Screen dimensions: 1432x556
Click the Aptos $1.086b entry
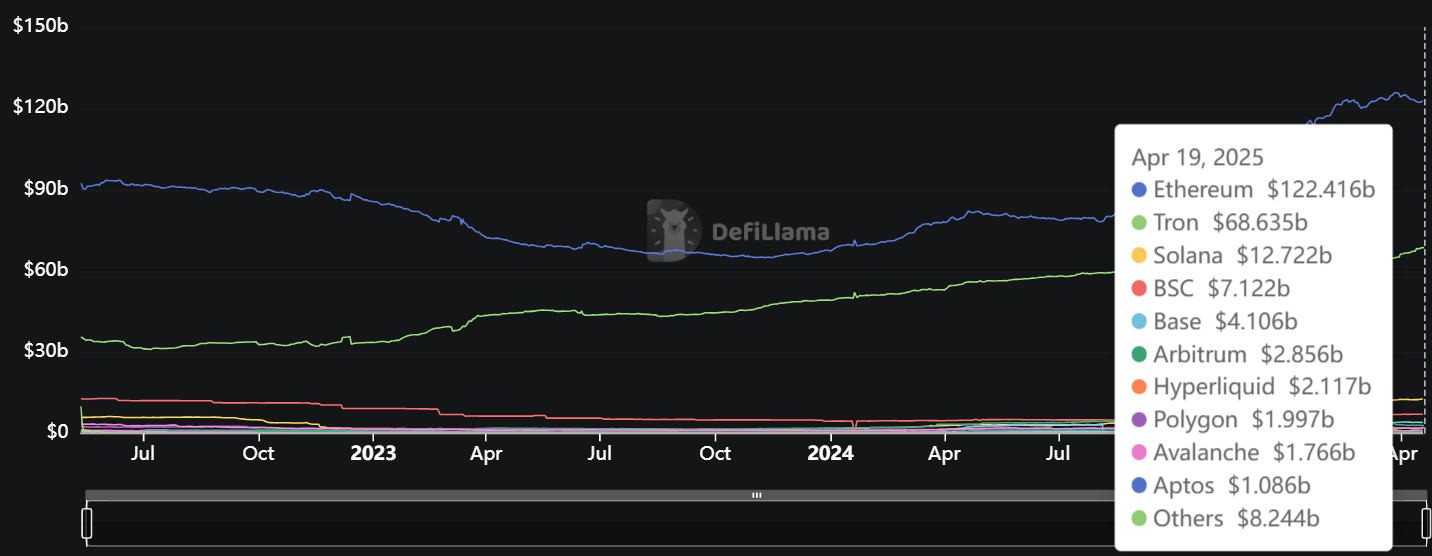pyautogui.click(x=1222, y=486)
